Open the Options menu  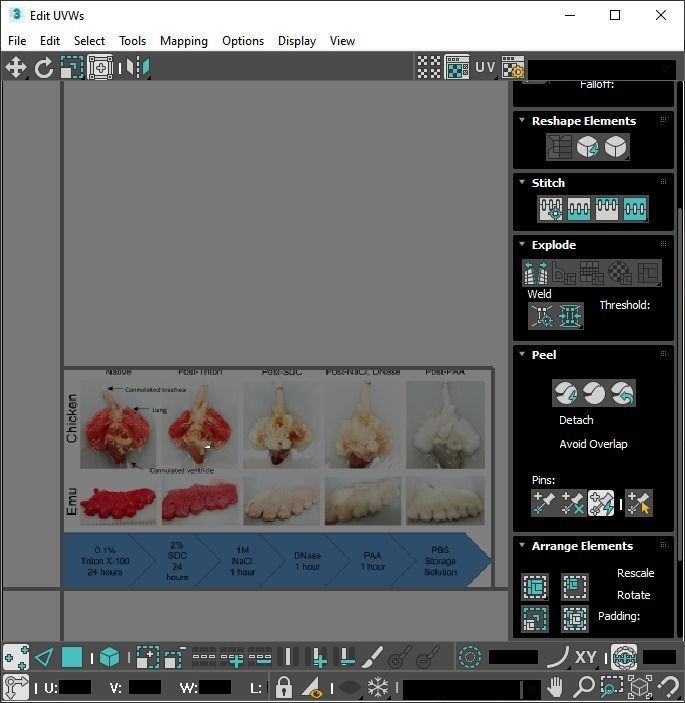tap(243, 41)
